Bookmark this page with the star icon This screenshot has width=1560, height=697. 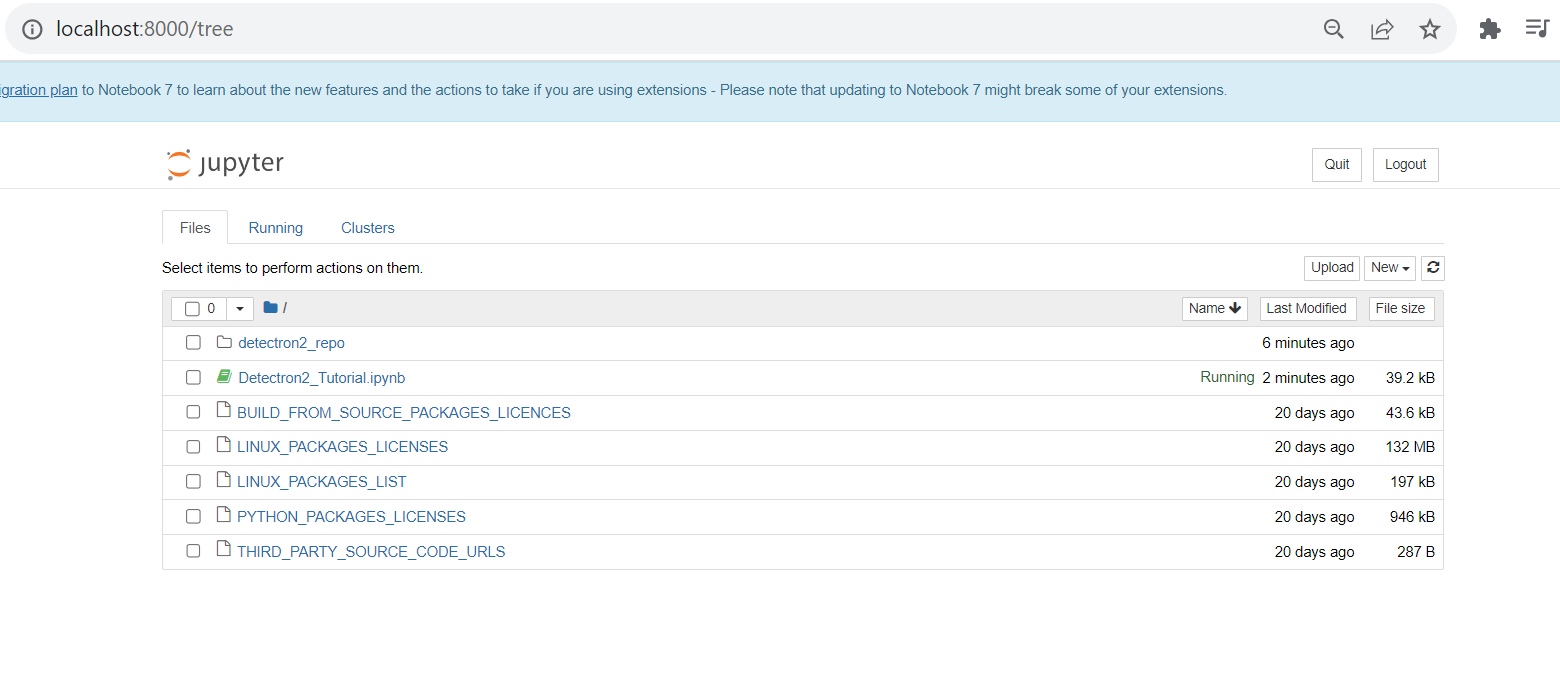(1430, 29)
